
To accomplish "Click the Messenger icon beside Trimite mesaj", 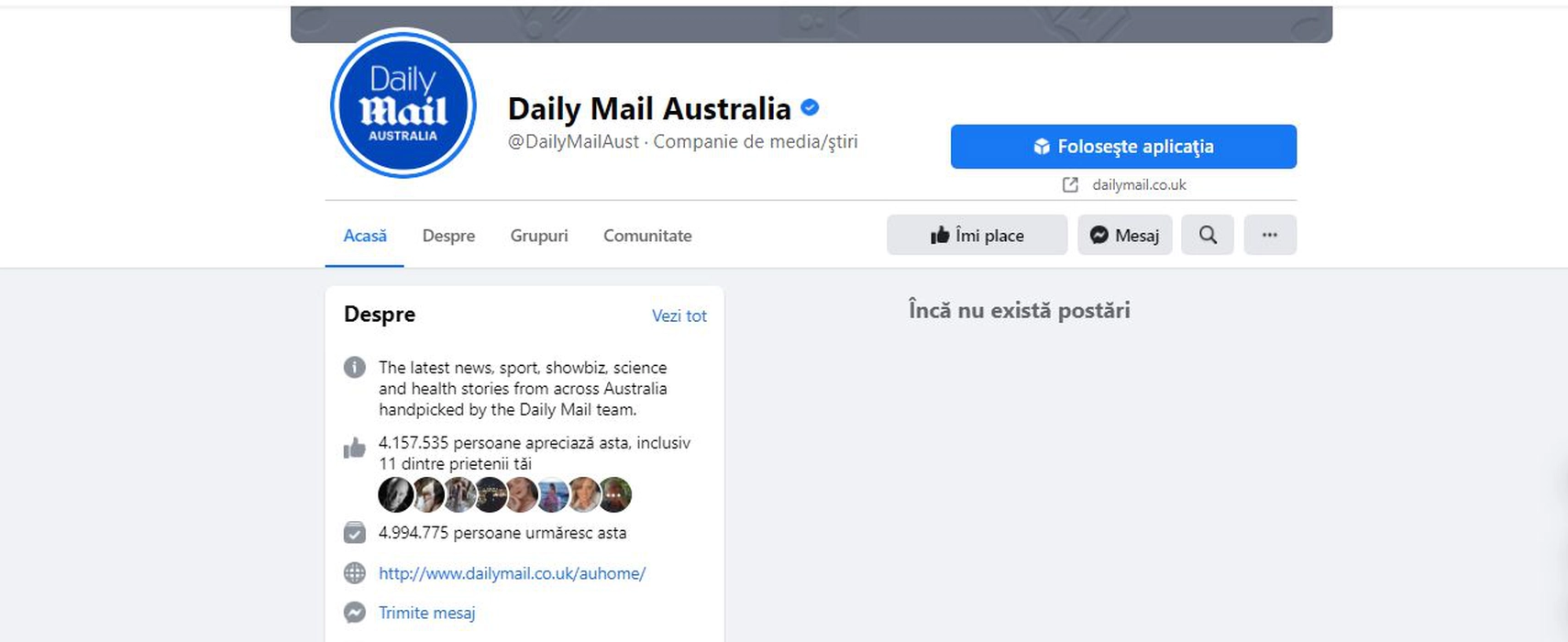I will pos(355,613).
